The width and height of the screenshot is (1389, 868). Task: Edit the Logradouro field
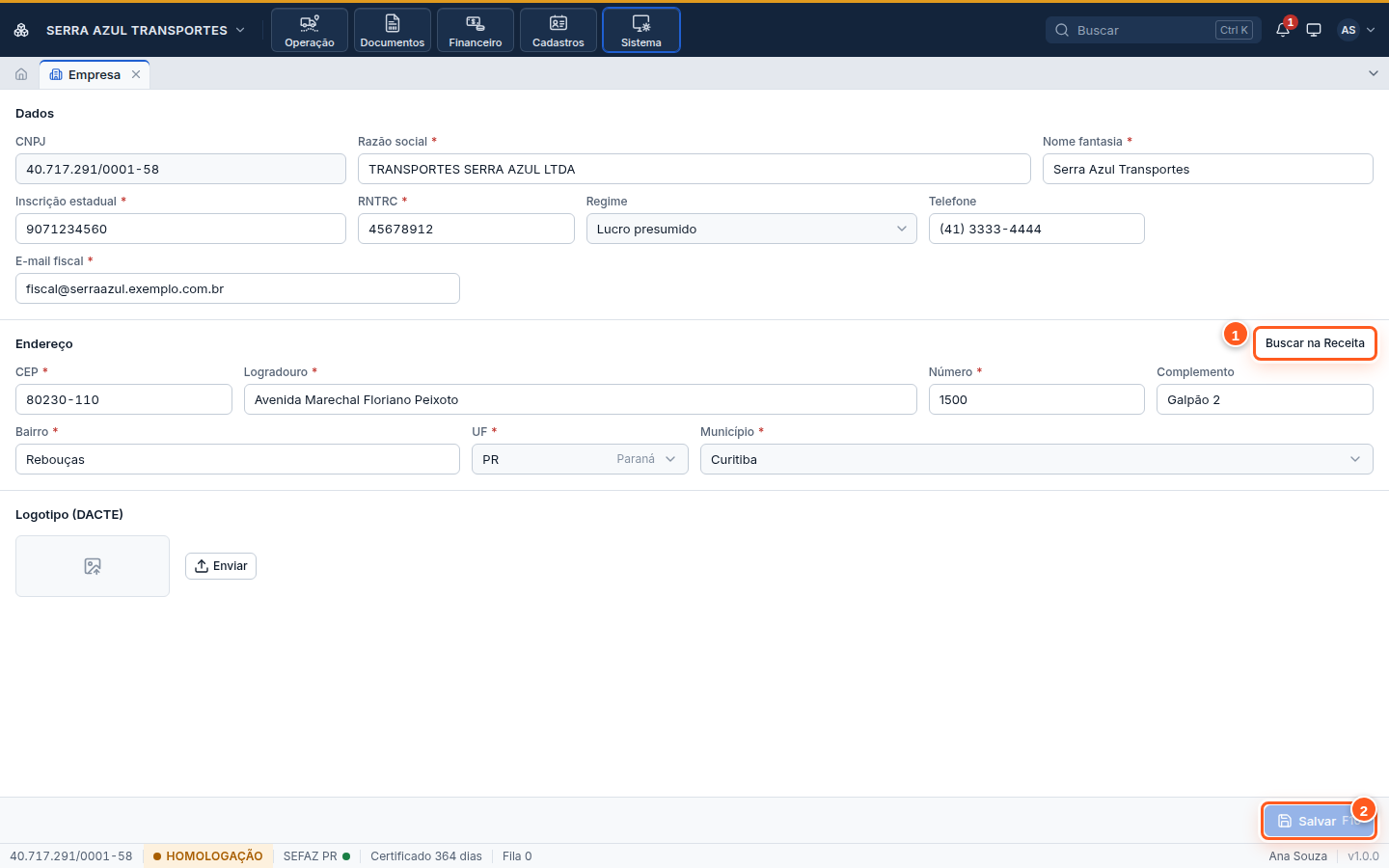(581, 399)
